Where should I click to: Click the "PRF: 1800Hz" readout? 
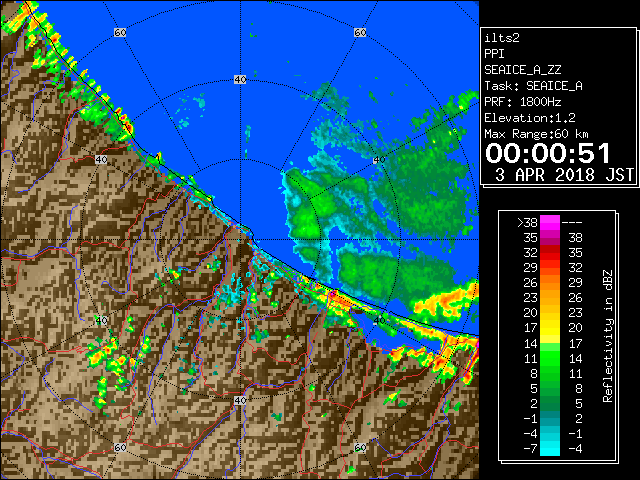coord(522,102)
